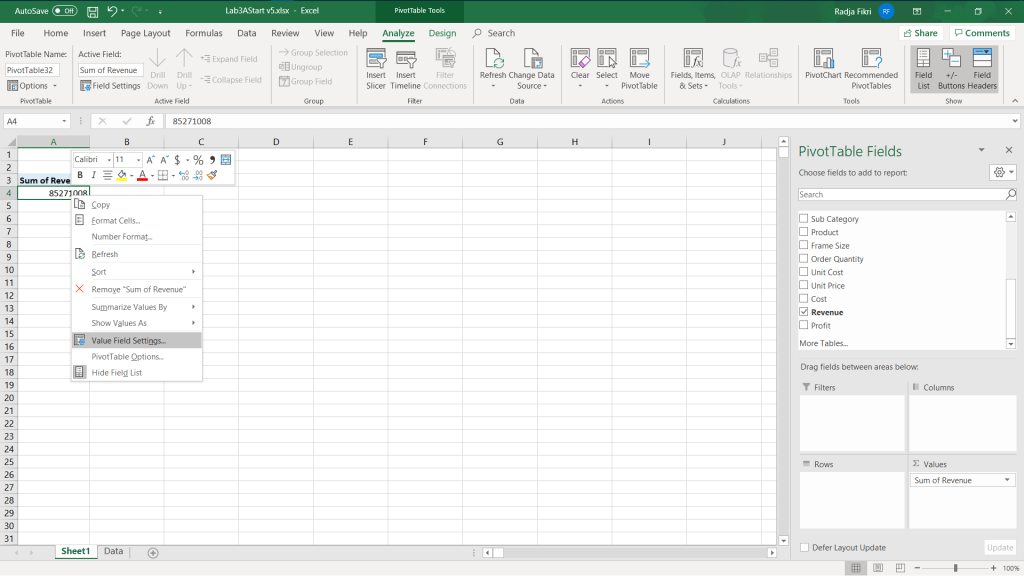Switch to the Design ribbon tab

pos(442,33)
